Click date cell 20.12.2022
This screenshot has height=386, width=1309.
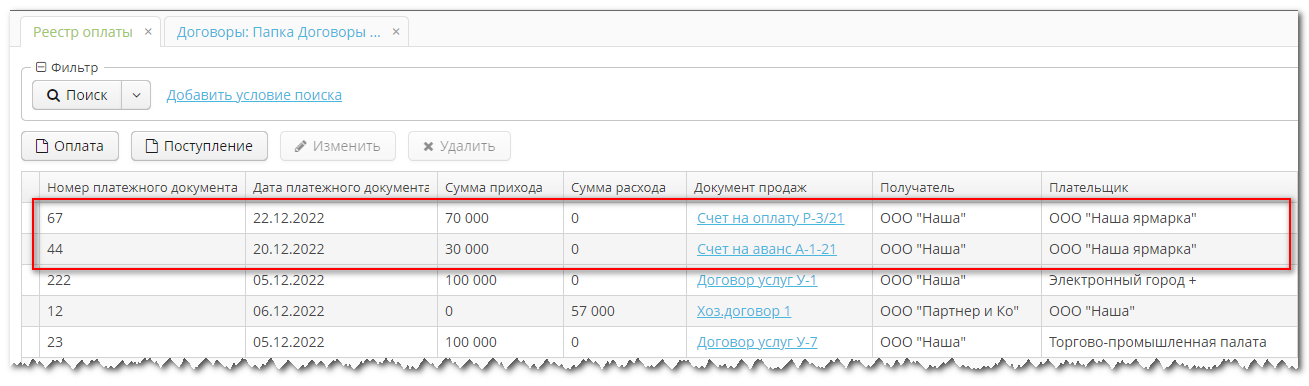point(341,249)
